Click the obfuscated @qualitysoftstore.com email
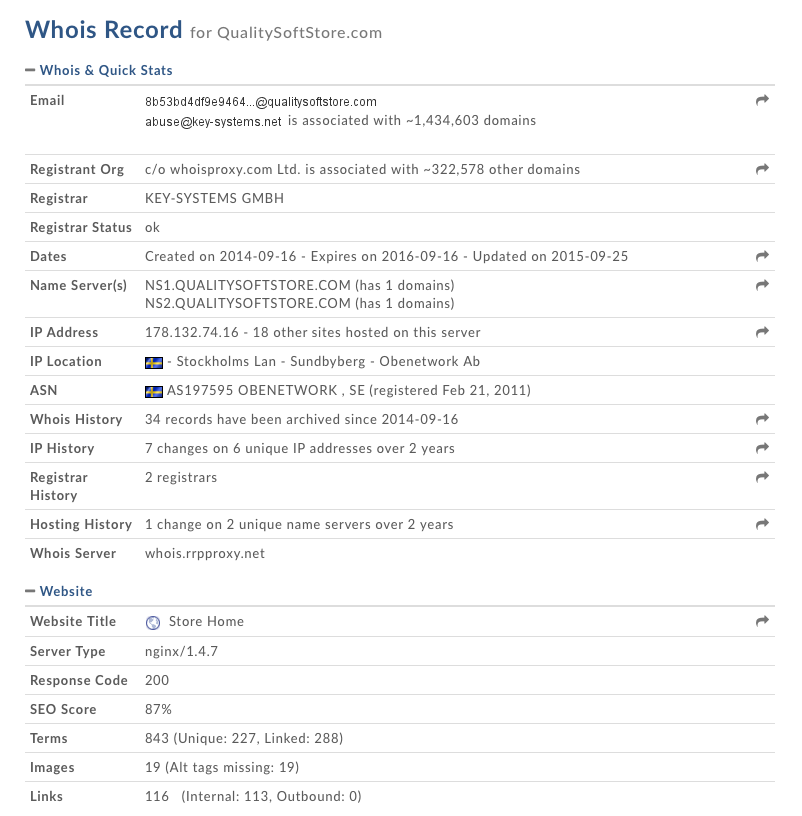 tap(260, 101)
